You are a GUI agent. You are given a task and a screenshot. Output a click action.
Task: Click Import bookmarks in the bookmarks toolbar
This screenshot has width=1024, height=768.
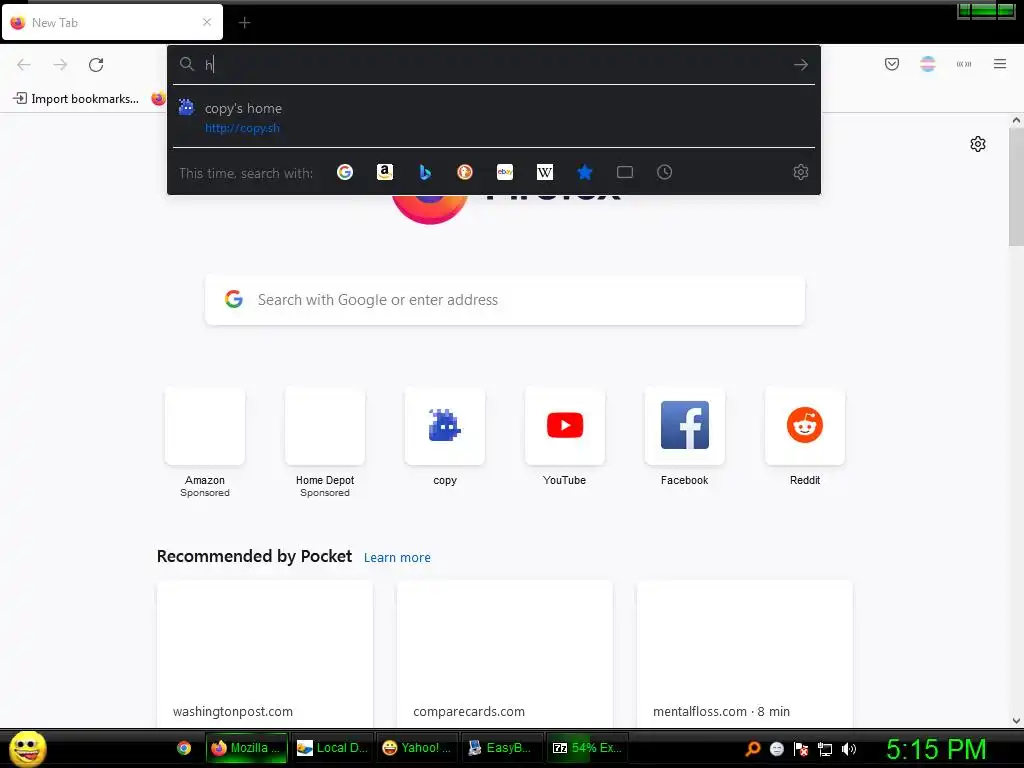tap(76, 99)
